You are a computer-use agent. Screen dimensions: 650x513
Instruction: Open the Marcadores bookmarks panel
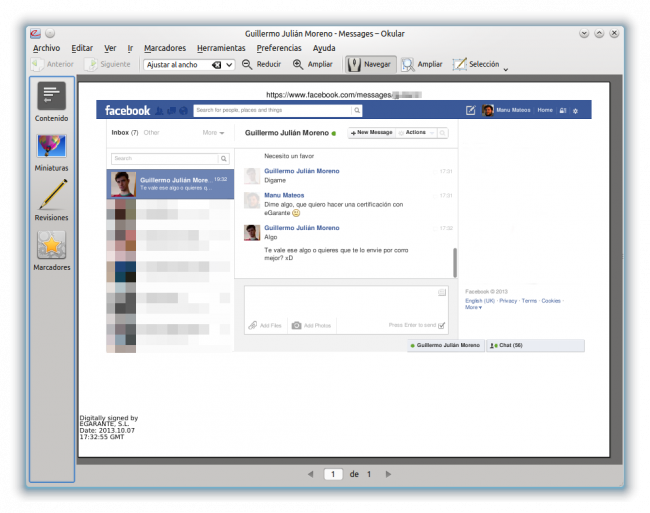pos(51,251)
